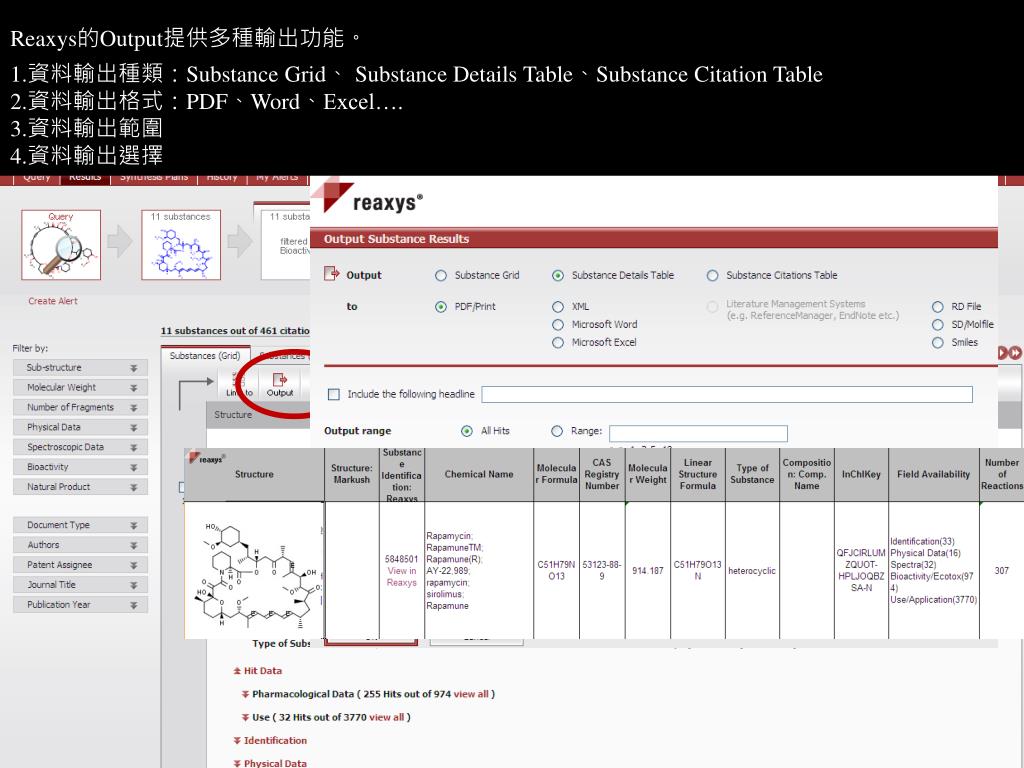Click View in Reaxys link
The width and height of the screenshot is (1024, 768).
[x=402, y=577]
